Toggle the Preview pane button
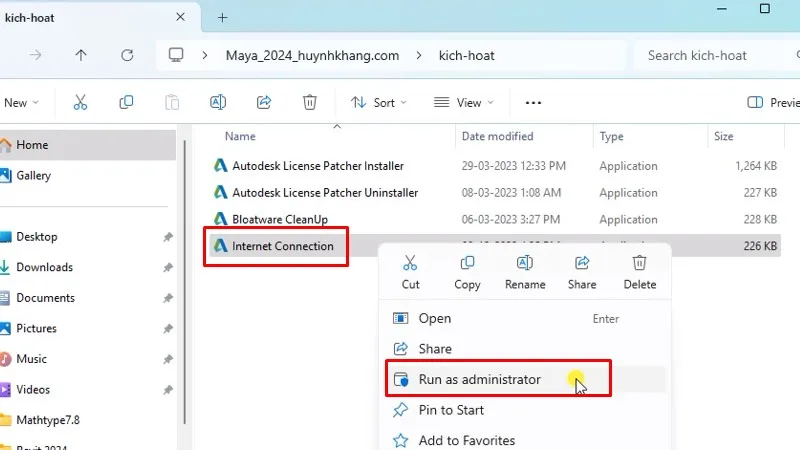The width and height of the screenshot is (800, 450). 773,103
